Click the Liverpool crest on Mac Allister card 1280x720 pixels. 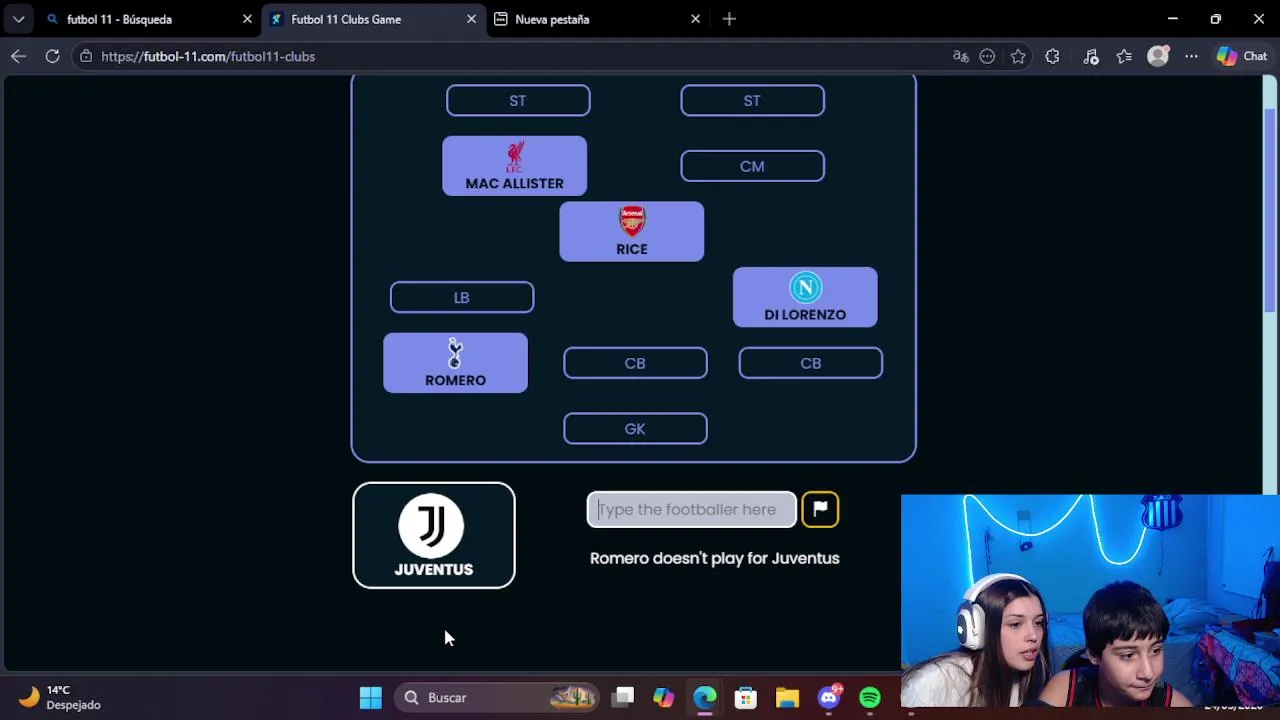[x=515, y=156]
